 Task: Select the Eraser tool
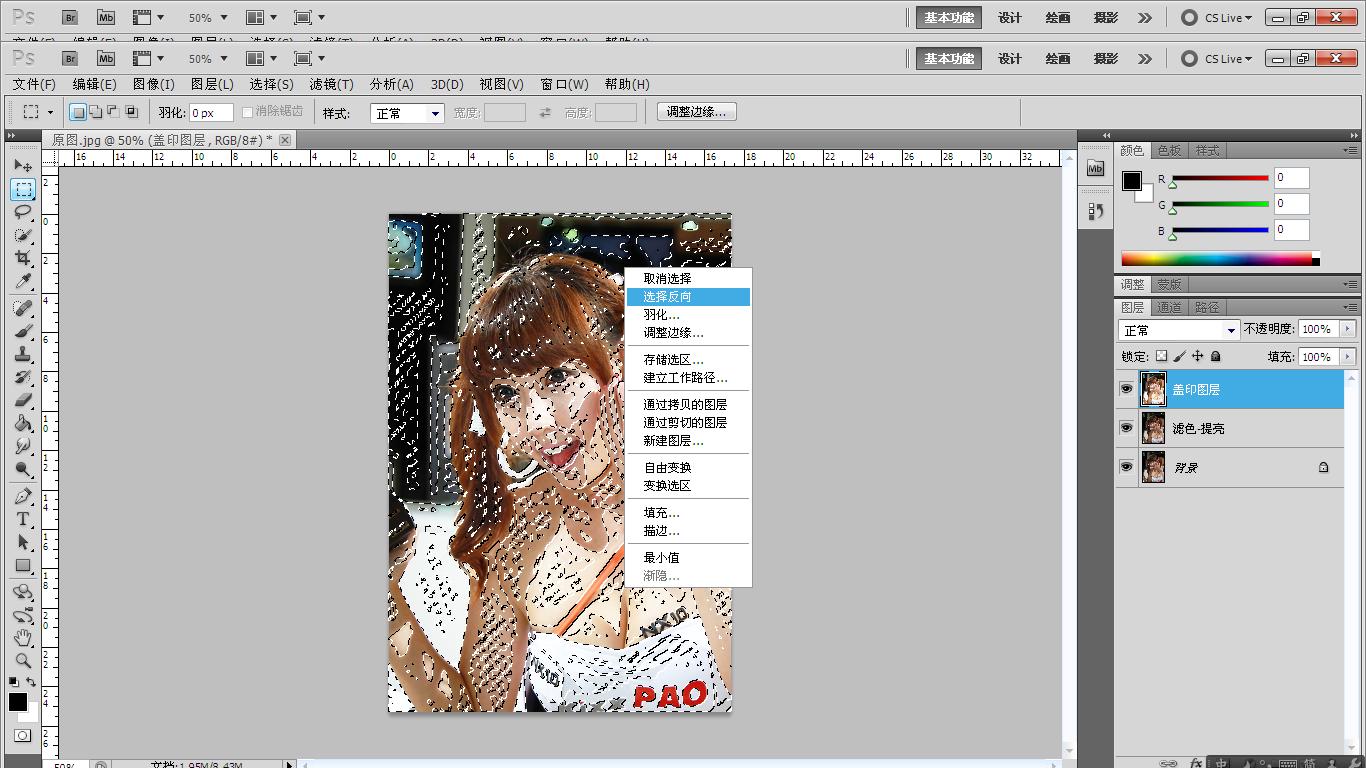[x=22, y=400]
